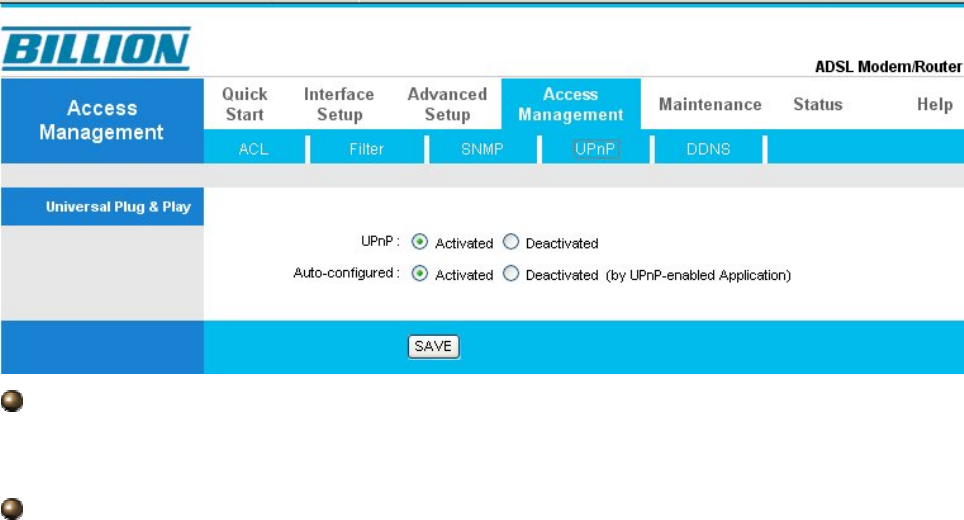The image size is (964, 520).
Task: Click the '(by UPnP-enabled Application)' note
Action: click(698, 275)
